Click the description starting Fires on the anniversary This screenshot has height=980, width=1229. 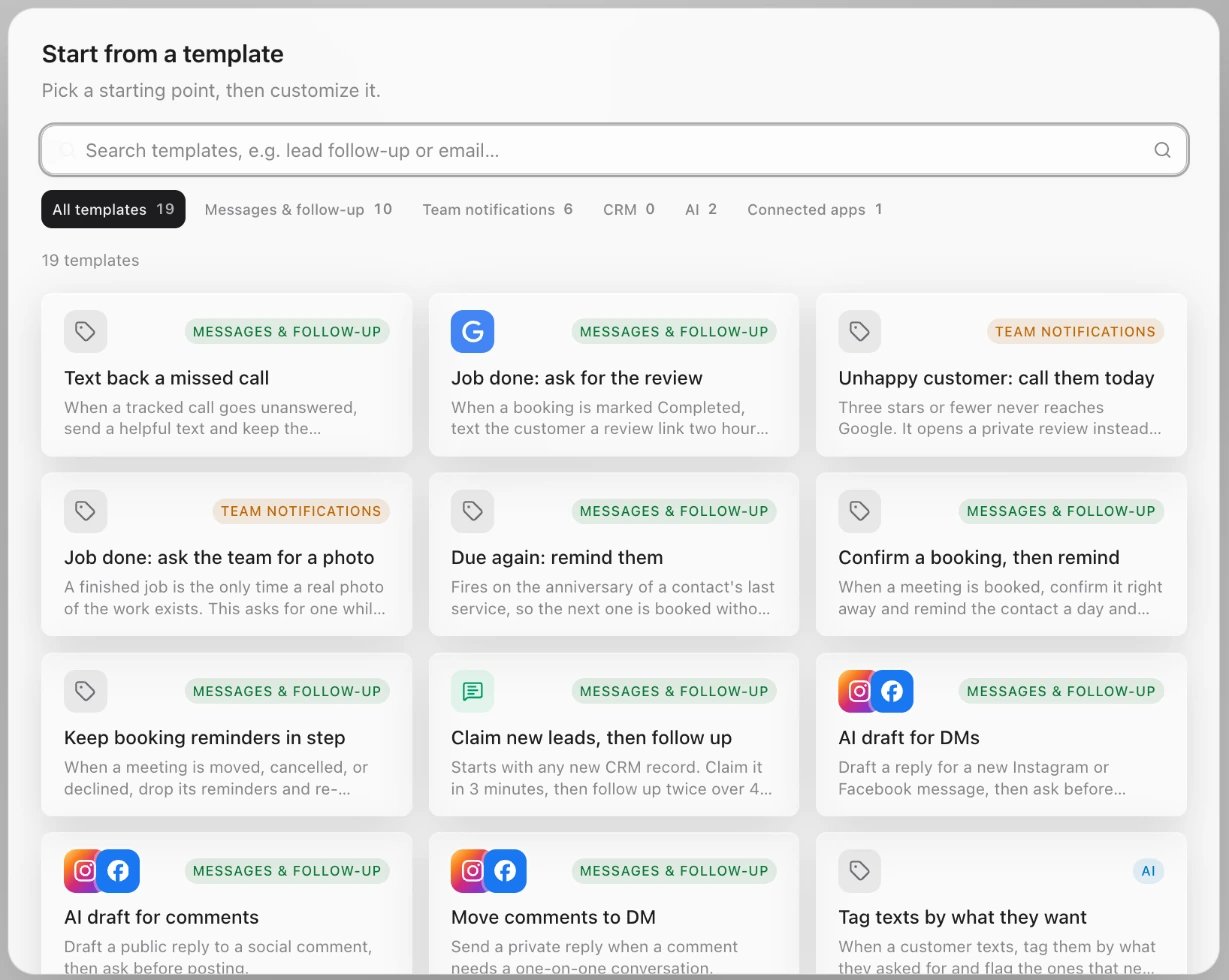pyautogui.click(x=613, y=598)
